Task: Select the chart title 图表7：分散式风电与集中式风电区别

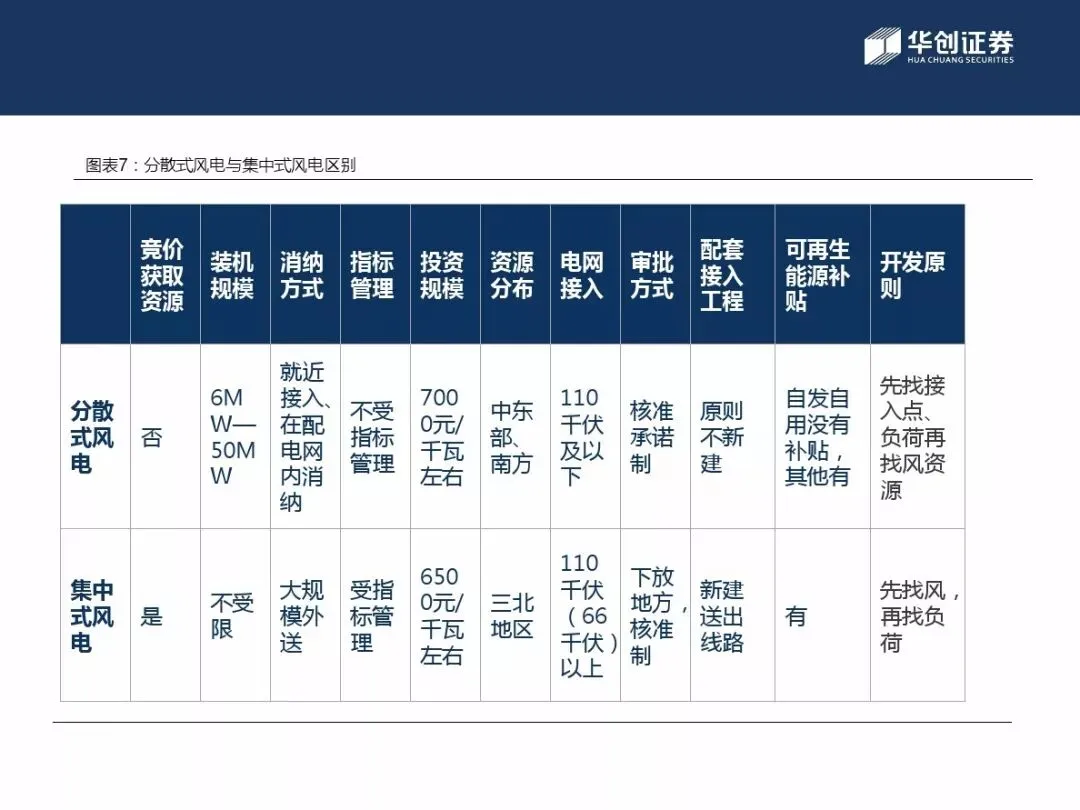Action: [x=220, y=165]
